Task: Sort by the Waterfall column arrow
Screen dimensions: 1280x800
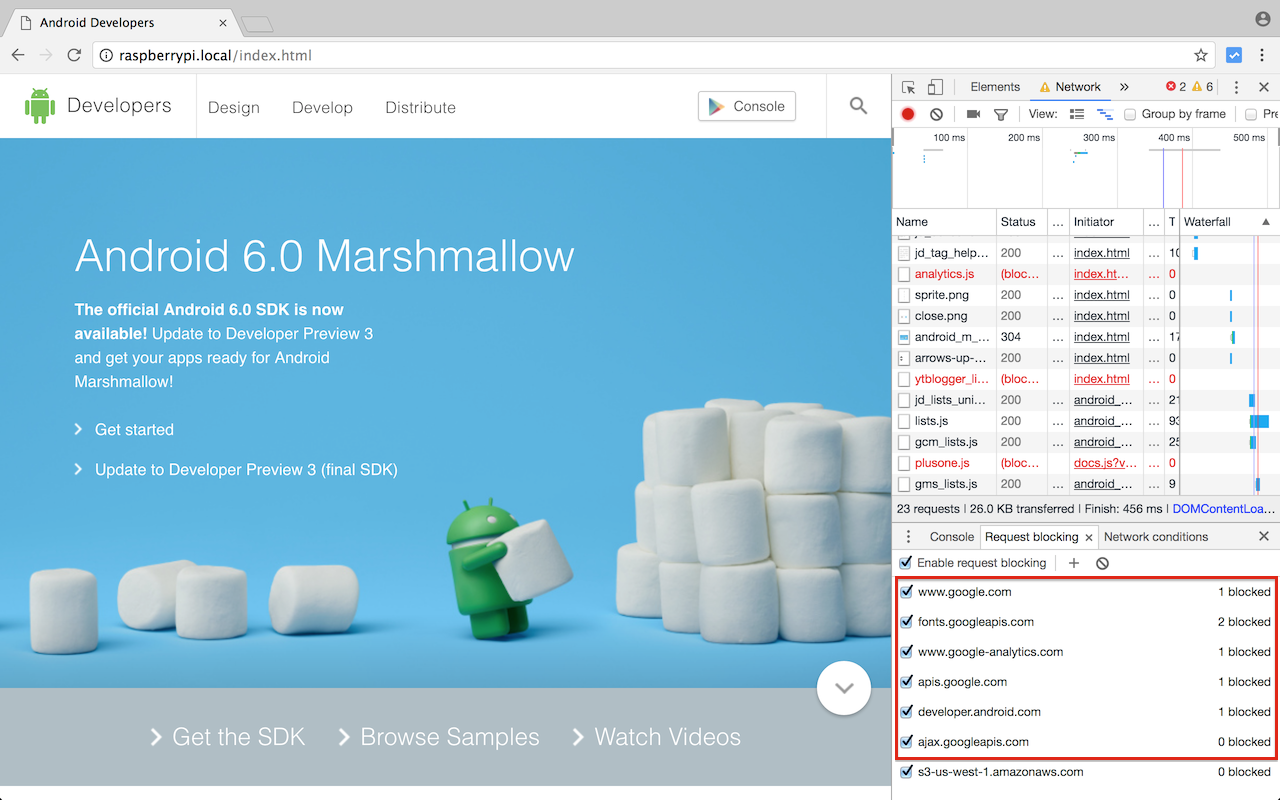Action: (1266, 222)
